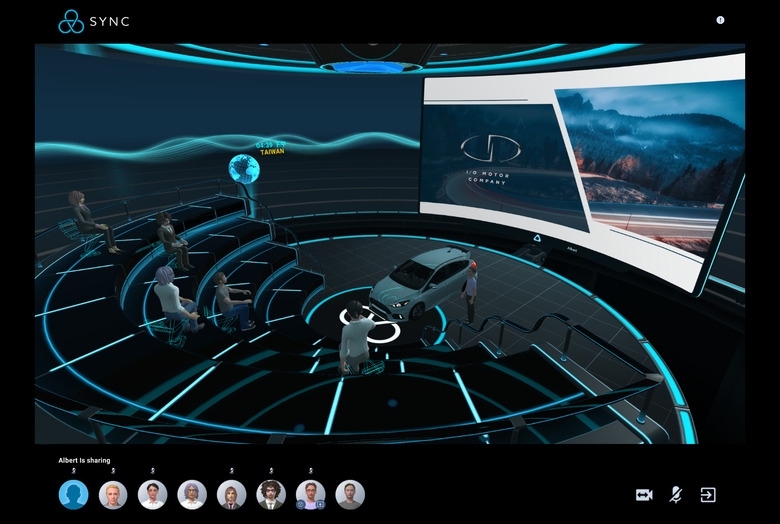Select the blue silhouette participant avatar
The width and height of the screenshot is (780, 524).
coord(73,494)
